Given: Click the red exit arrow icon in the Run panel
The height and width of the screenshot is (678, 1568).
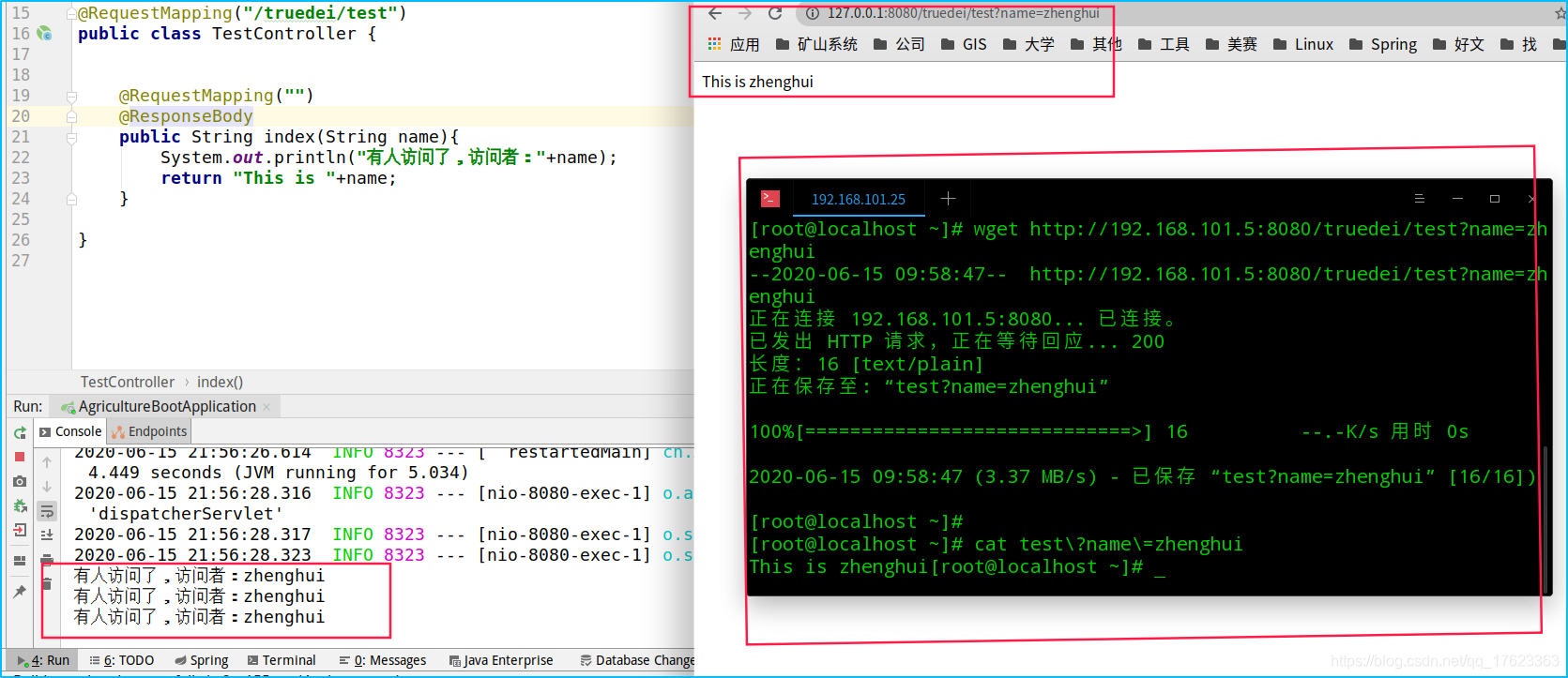Looking at the screenshot, I should 20,530.
